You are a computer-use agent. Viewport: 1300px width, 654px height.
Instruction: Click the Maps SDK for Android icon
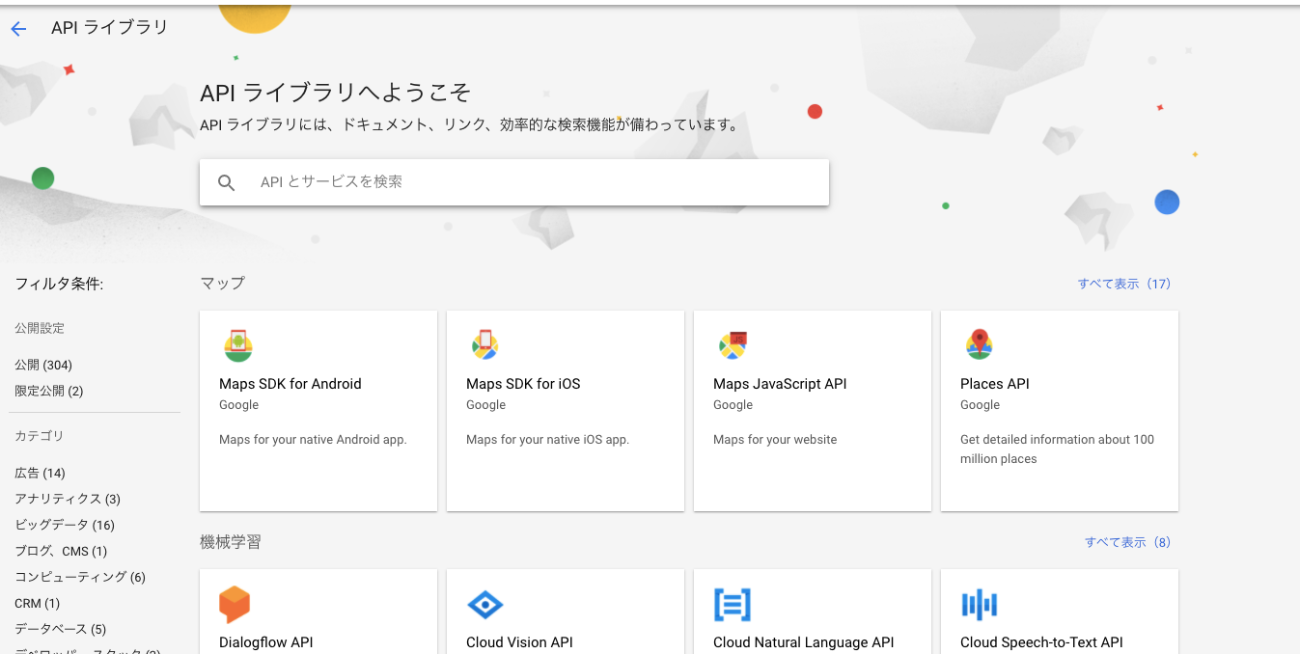[238, 345]
